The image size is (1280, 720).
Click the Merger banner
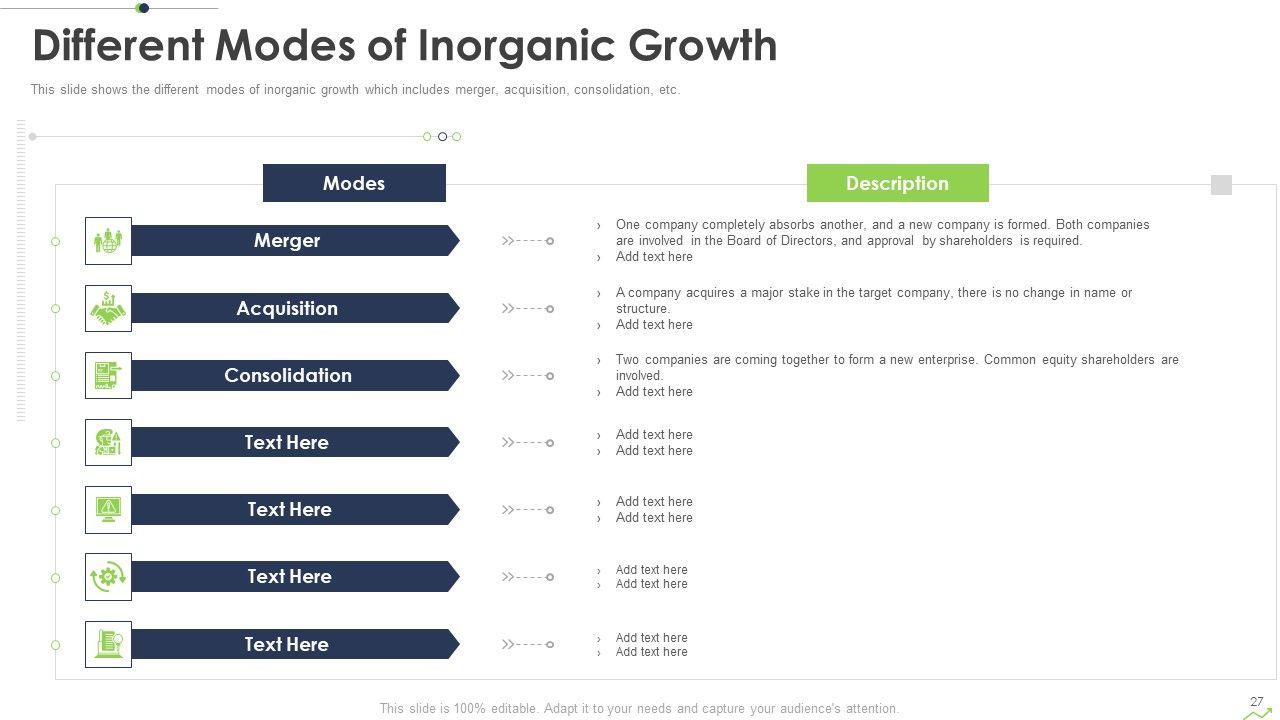pyautogui.click(x=290, y=241)
